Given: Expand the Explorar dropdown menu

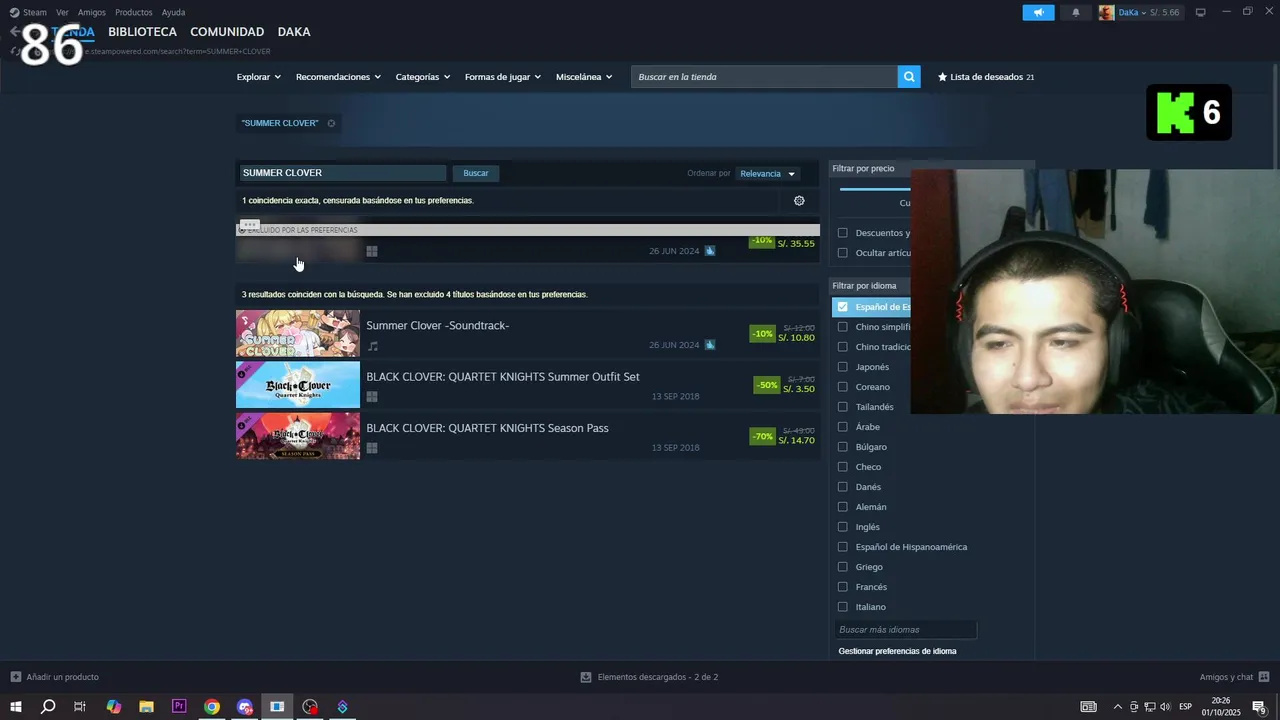Looking at the screenshot, I should click(x=259, y=77).
